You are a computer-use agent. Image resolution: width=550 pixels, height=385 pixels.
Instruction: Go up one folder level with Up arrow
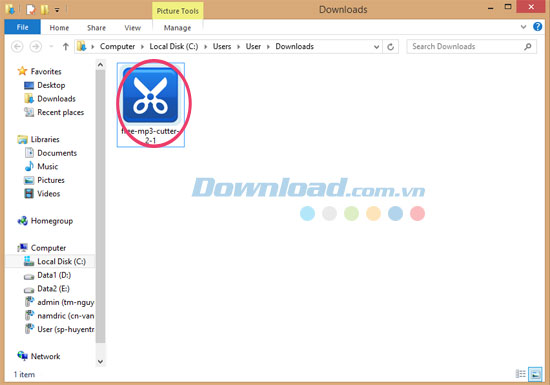click(x=65, y=46)
